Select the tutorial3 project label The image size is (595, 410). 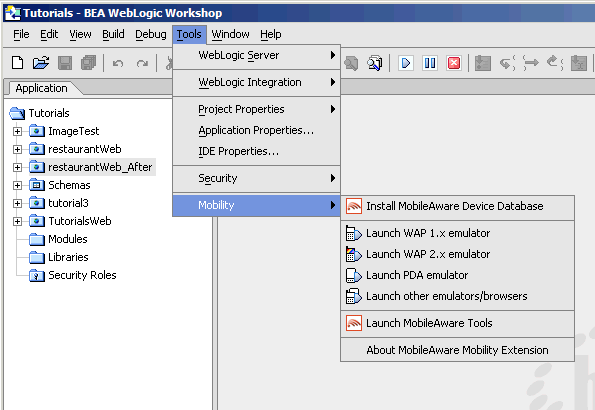[68, 203]
